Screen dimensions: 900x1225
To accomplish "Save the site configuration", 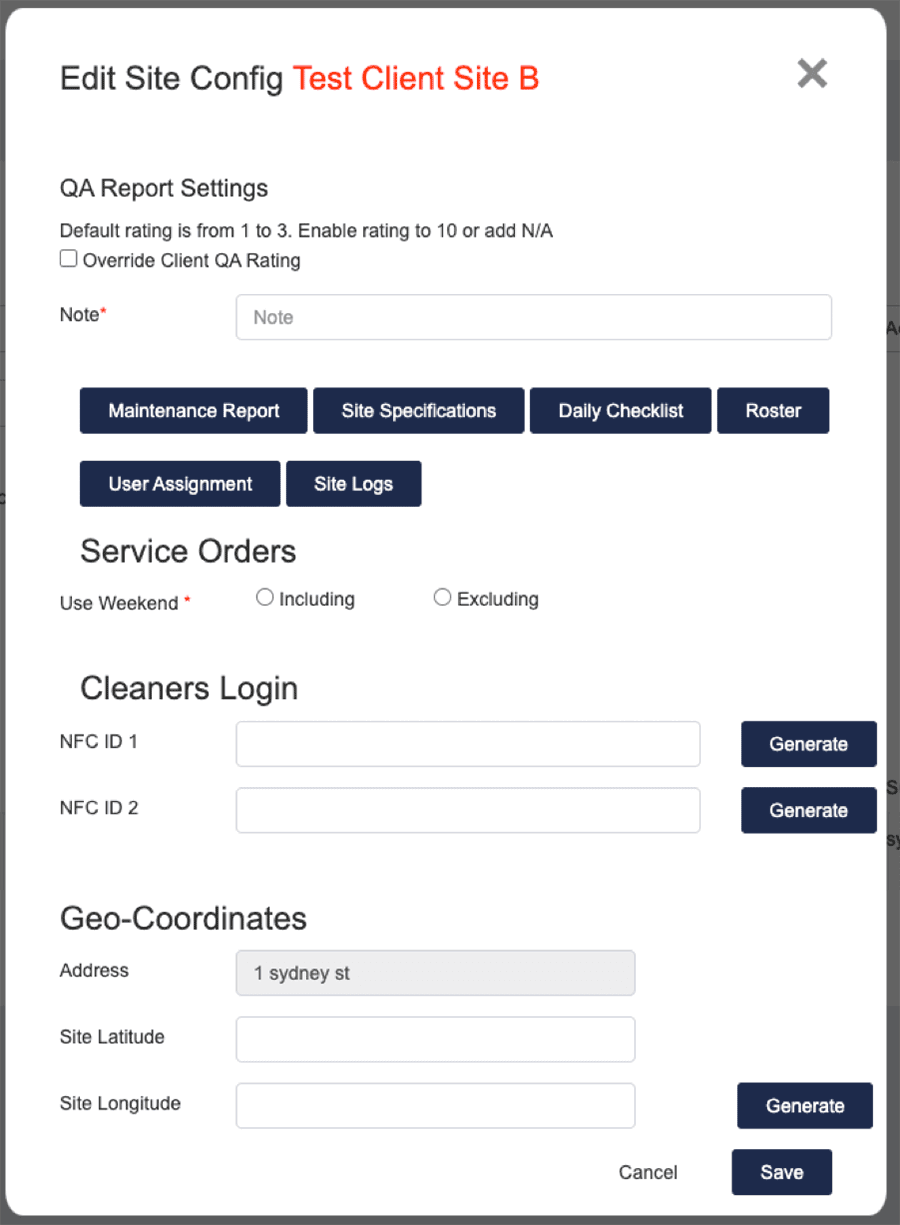I will 782,1172.
